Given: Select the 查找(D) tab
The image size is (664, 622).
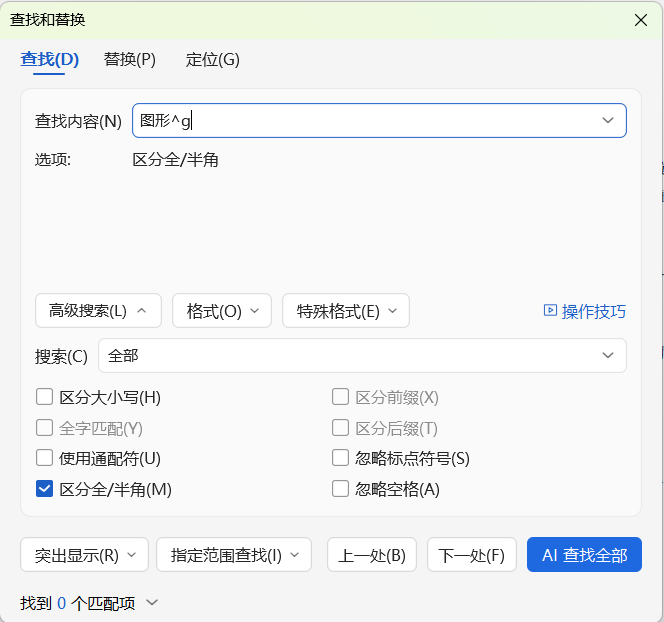Looking at the screenshot, I should (49, 59).
